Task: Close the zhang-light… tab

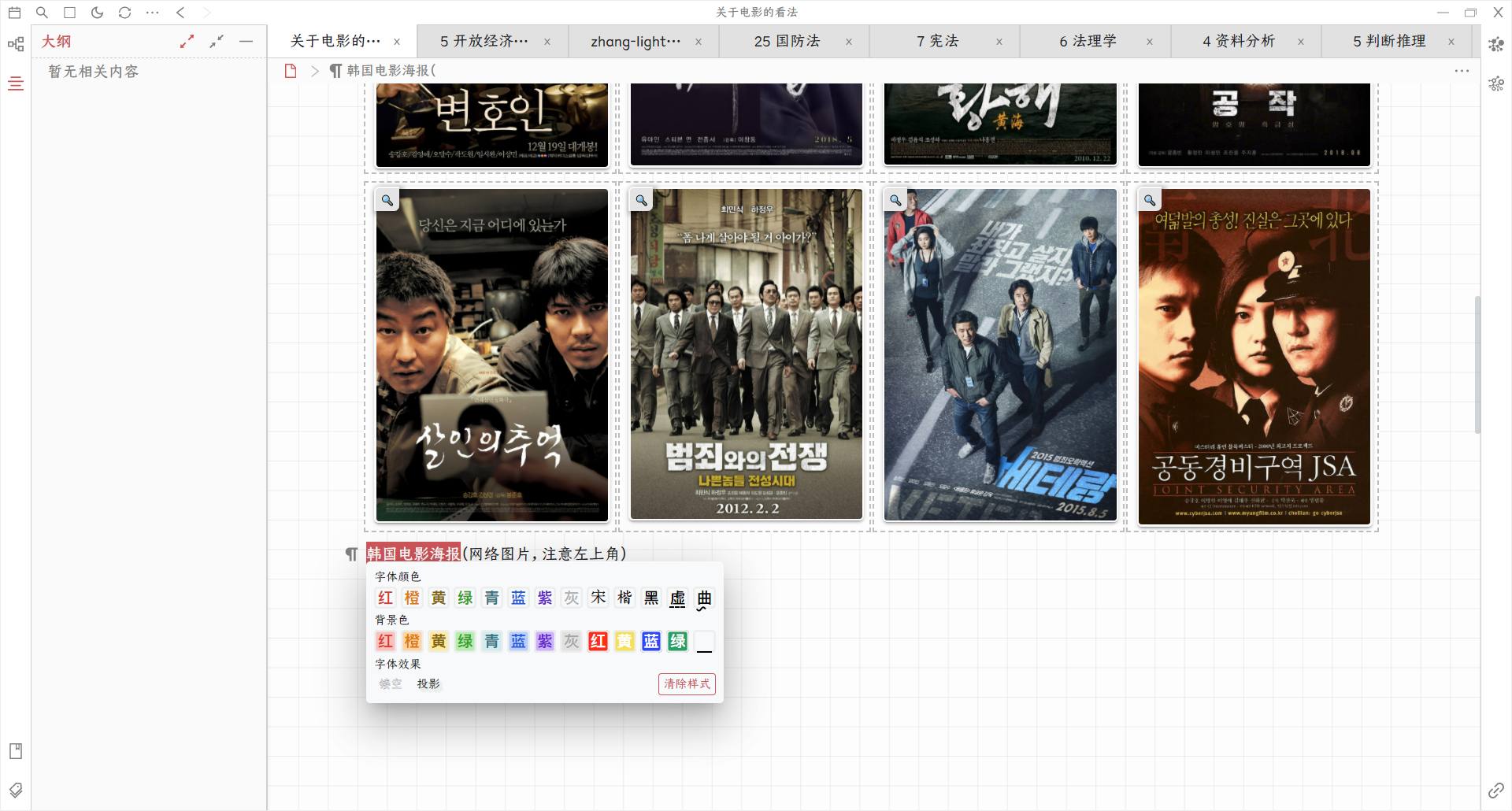Action: pos(699,42)
